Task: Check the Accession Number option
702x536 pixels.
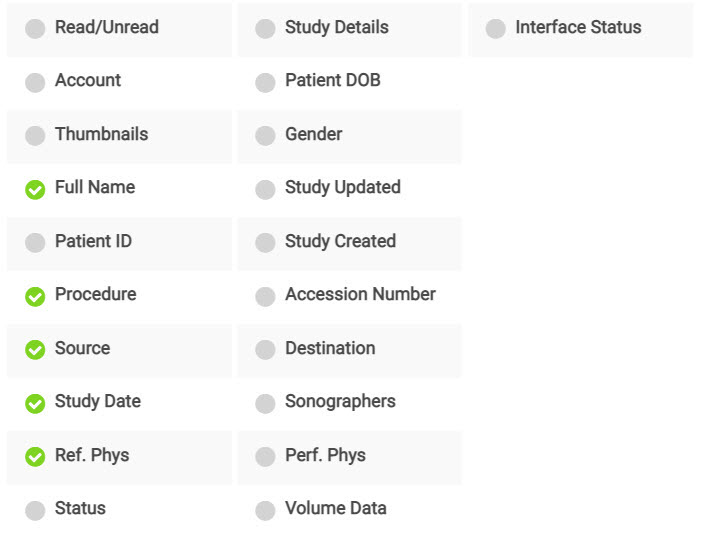Action: [x=265, y=296]
